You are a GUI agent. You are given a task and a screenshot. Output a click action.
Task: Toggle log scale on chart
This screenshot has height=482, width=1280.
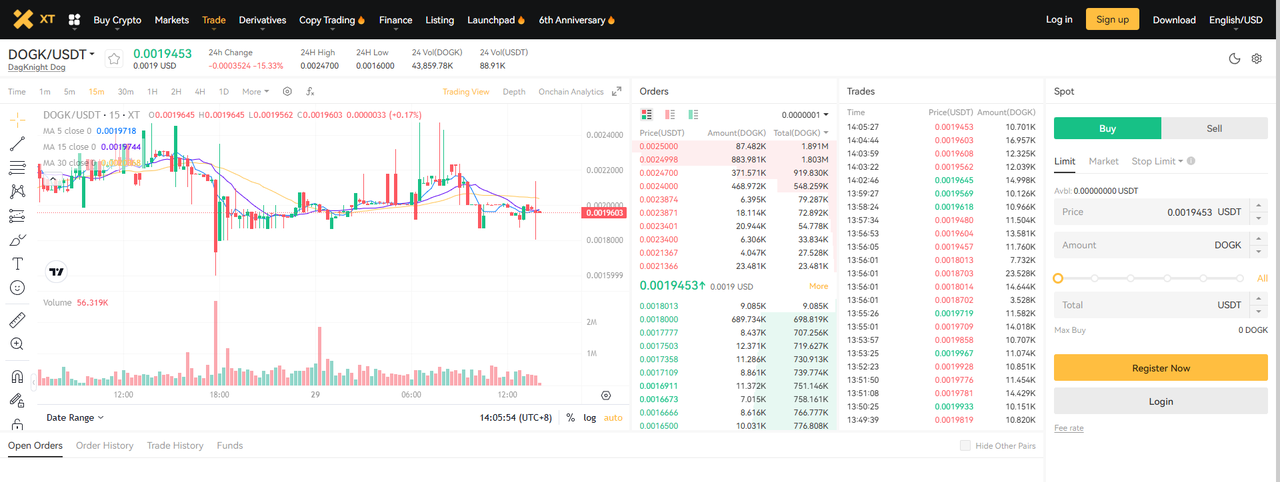(590, 417)
